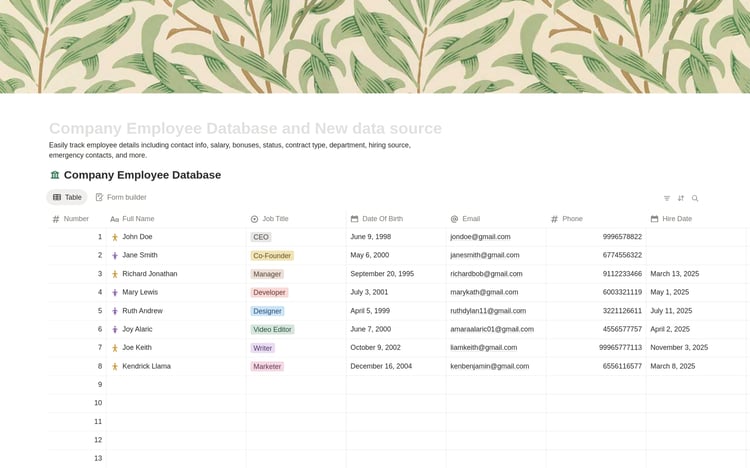Open the jondoe@gmail.com email link
Viewport: 750px width, 468px height.
coord(480,237)
